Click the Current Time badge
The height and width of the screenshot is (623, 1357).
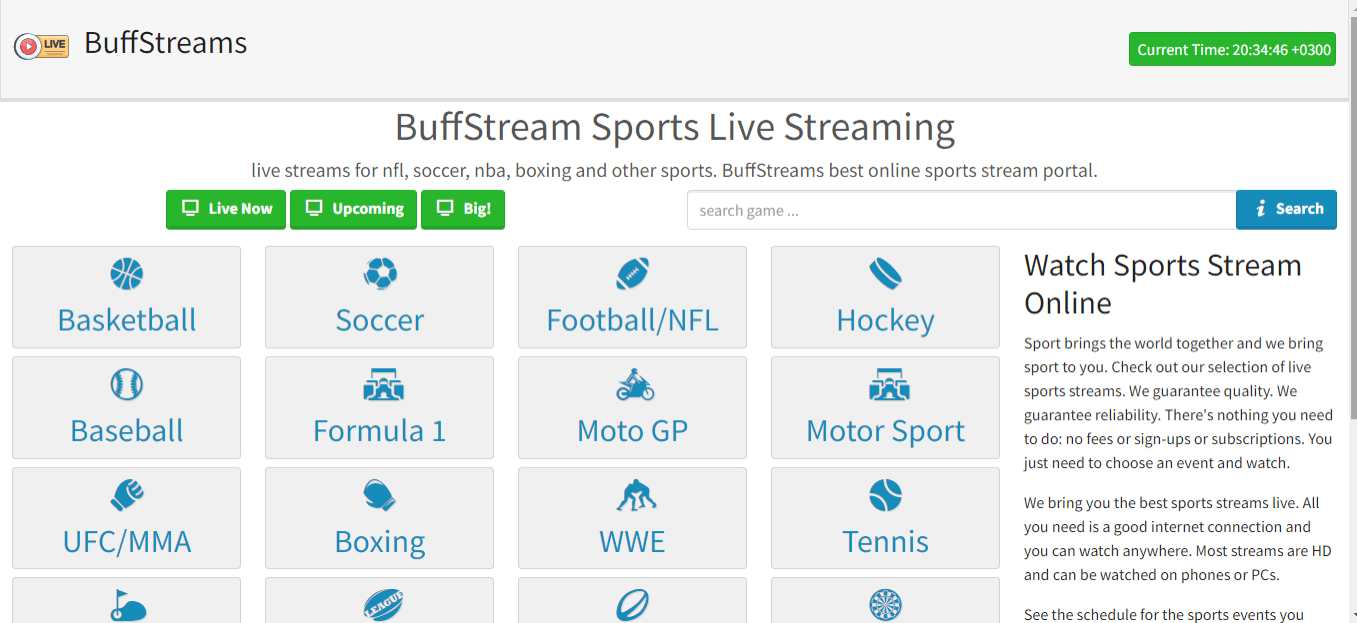point(1232,50)
